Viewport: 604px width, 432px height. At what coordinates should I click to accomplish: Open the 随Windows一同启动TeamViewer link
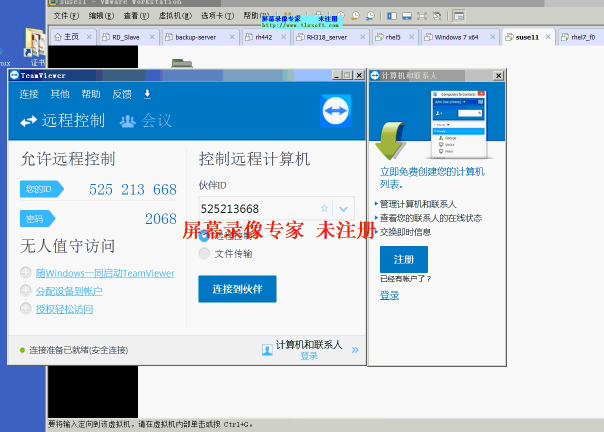[x=105, y=273]
